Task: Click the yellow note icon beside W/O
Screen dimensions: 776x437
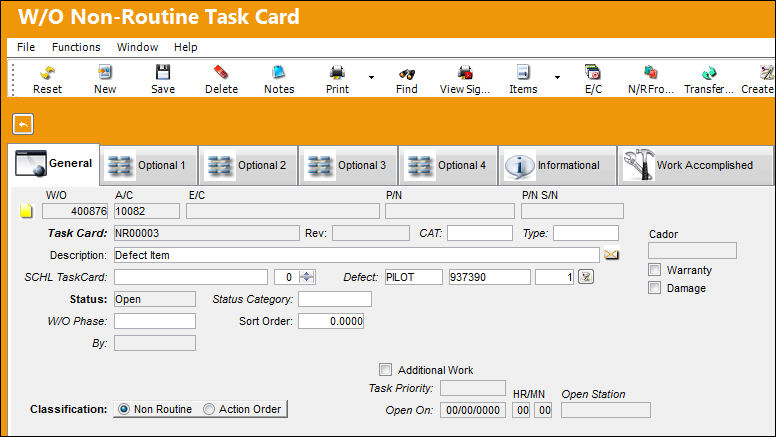Action: tap(26, 211)
